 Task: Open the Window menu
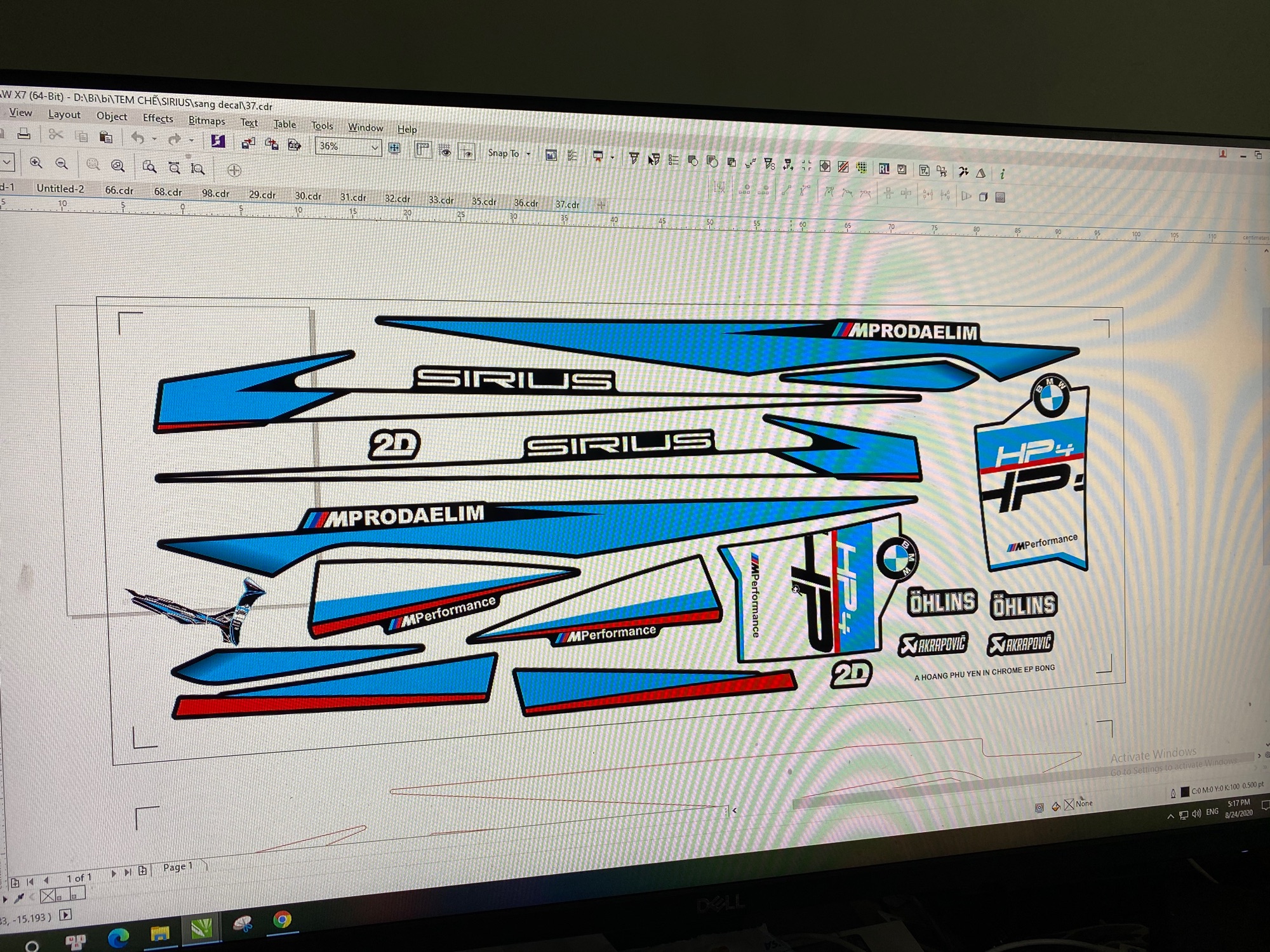click(366, 128)
